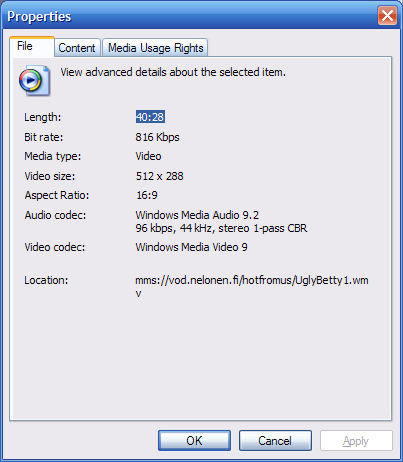Select the highlighted length value 40:28

coord(150,117)
